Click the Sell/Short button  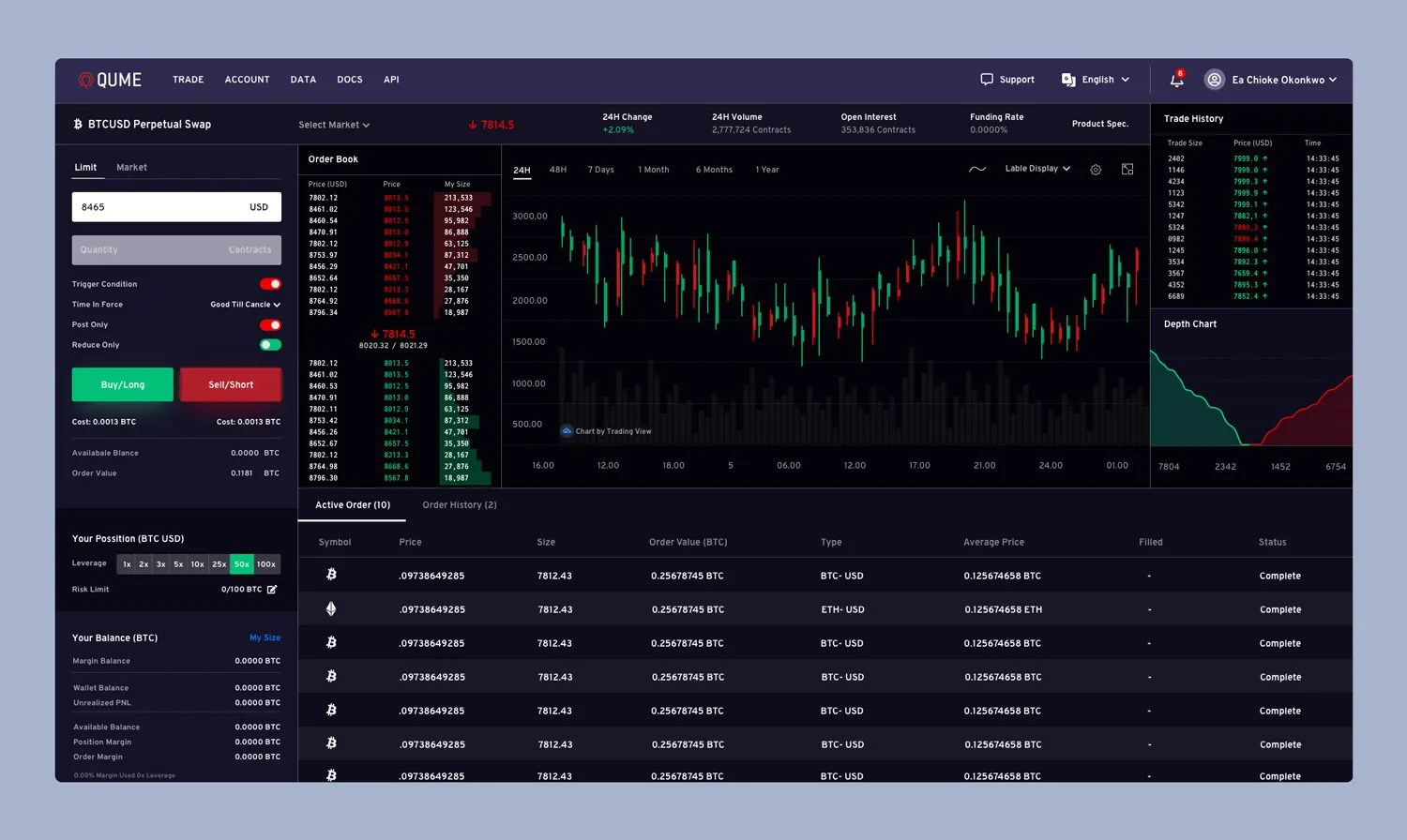(231, 384)
